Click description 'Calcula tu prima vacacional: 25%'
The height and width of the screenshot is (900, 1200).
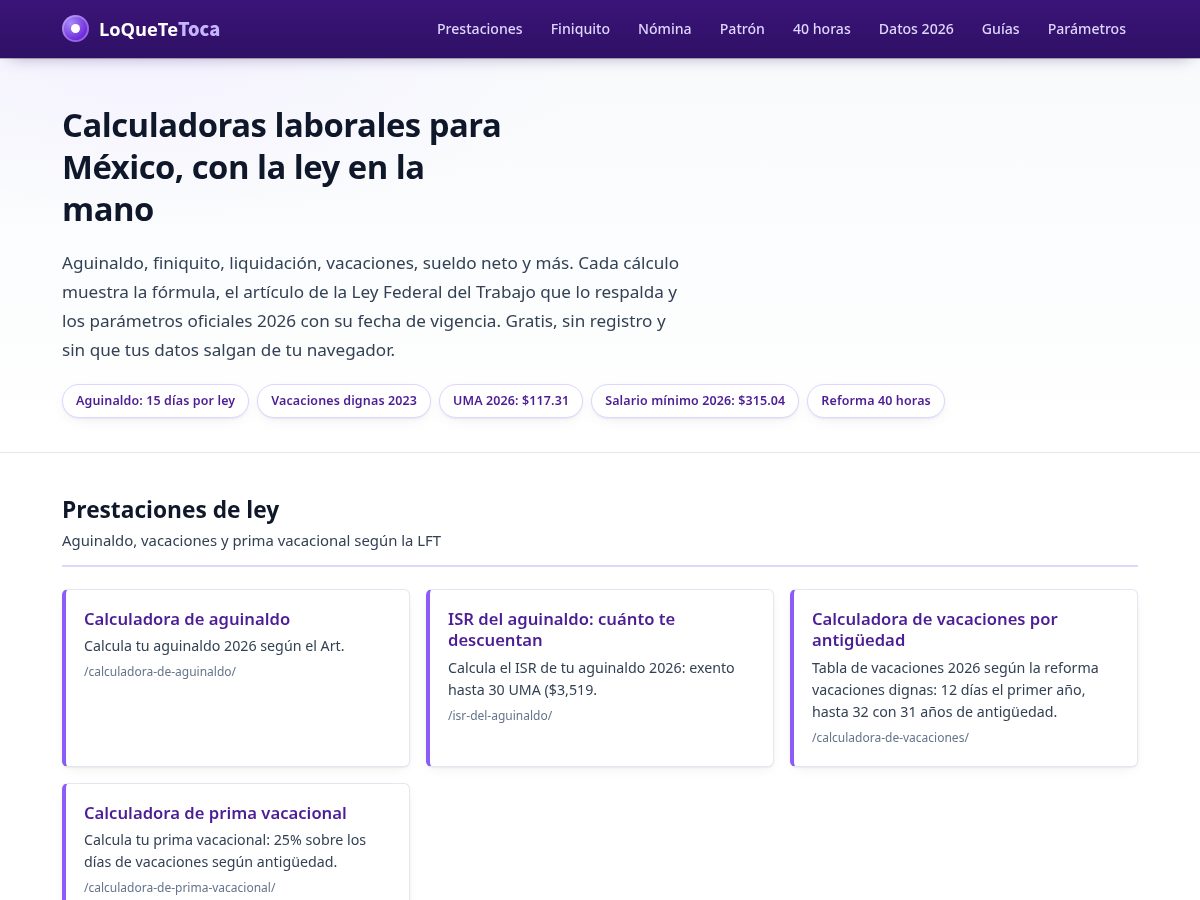tap(225, 851)
